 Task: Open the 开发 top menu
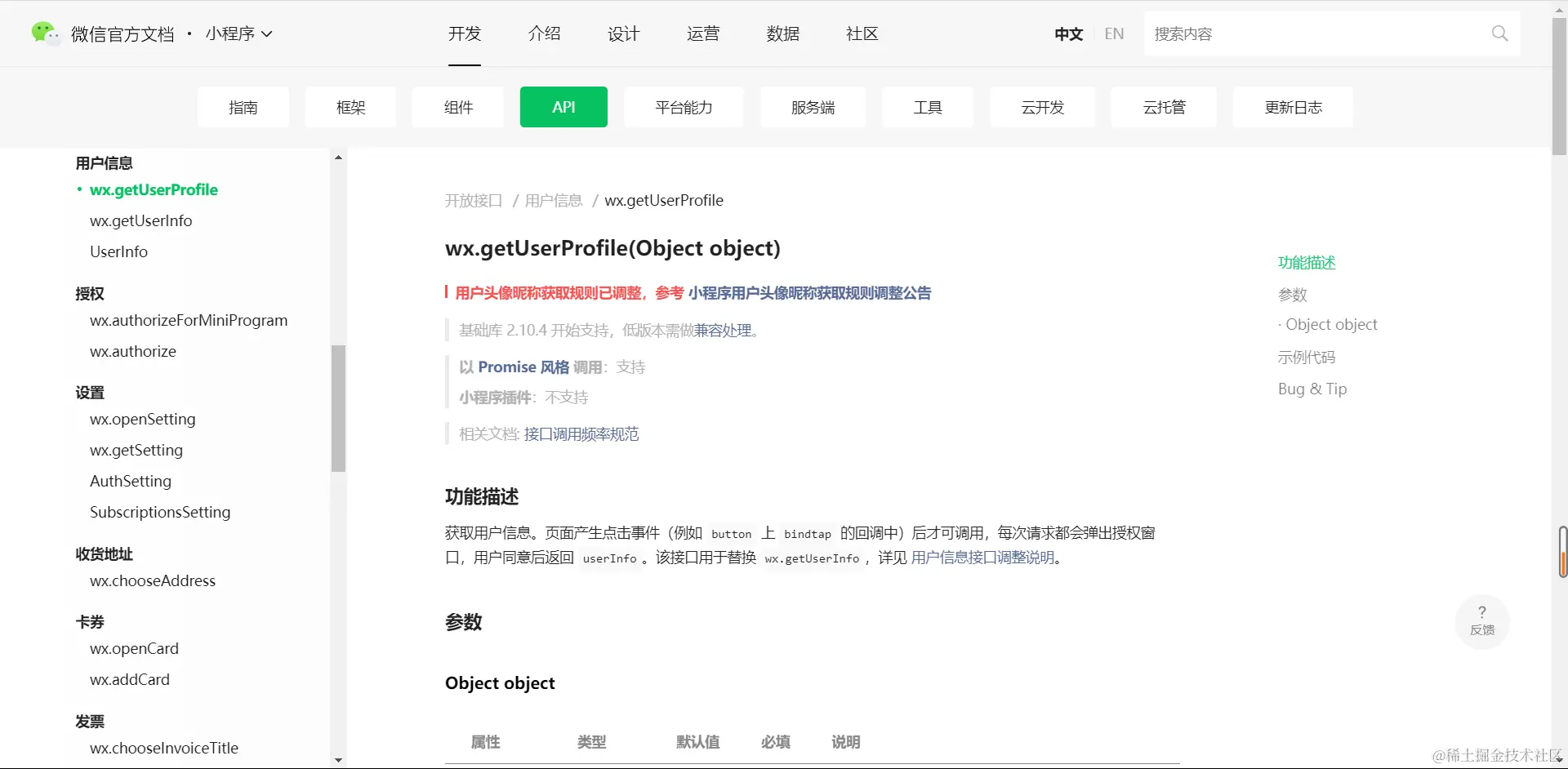click(465, 33)
